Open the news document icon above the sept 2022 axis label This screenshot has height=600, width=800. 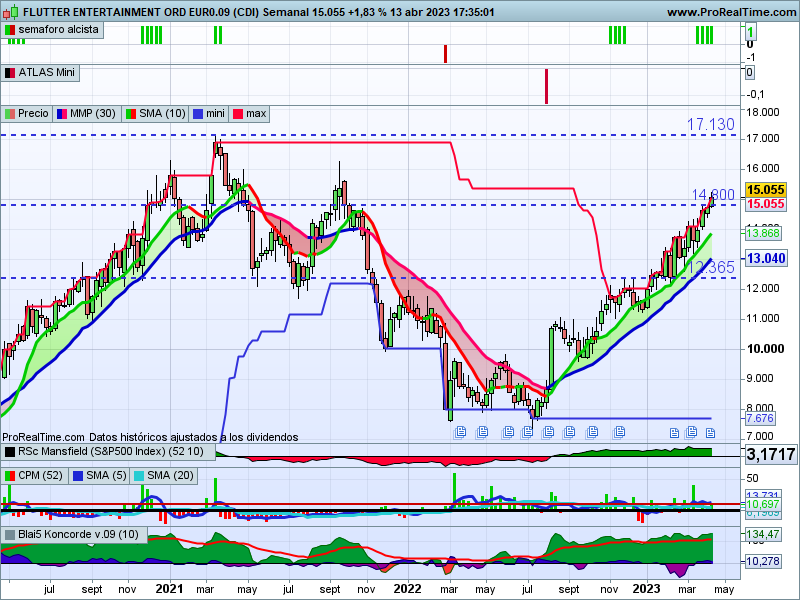(x=568, y=433)
